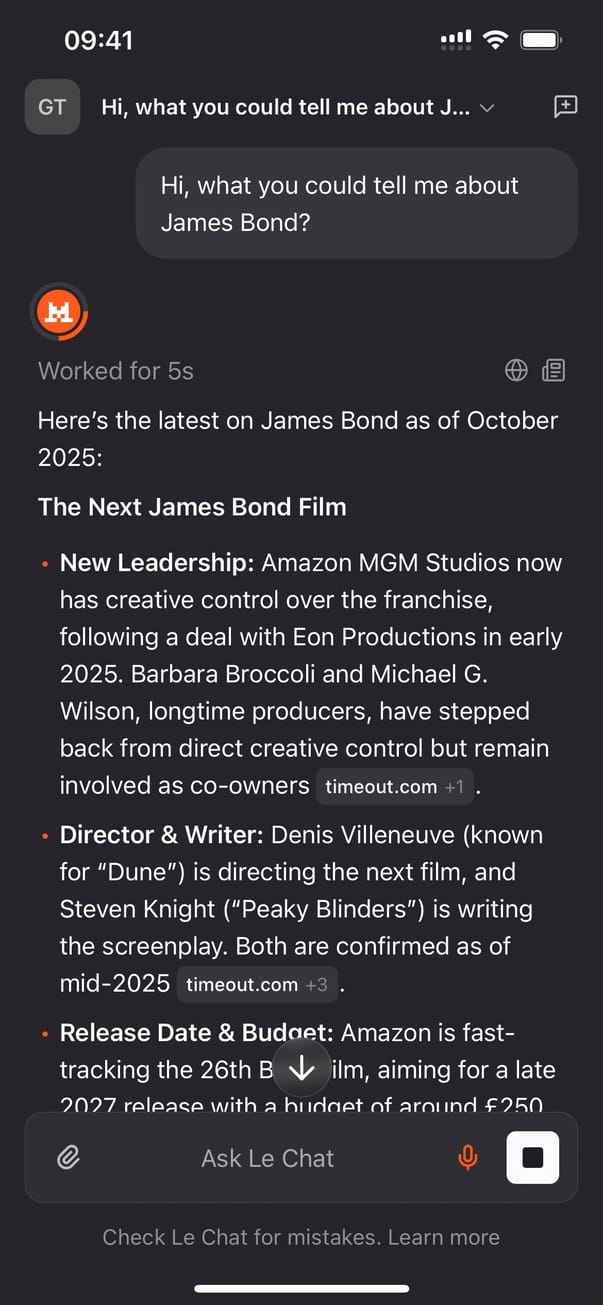This screenshot has height=1305, width=603.
Task: Open the timeout.com +1 citation chip
Action: pyautogui.click(x=394, y=787)
